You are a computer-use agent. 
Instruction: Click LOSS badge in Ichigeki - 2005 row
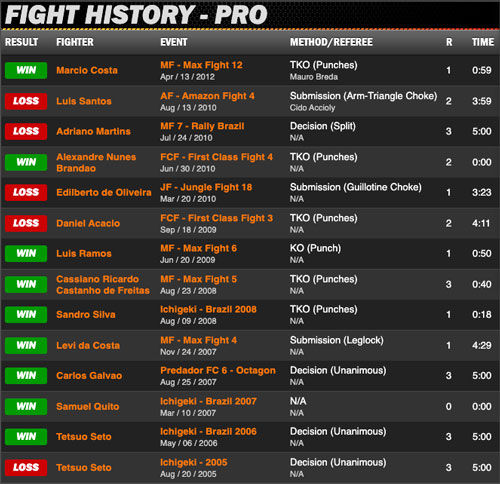tap(26, 467)
